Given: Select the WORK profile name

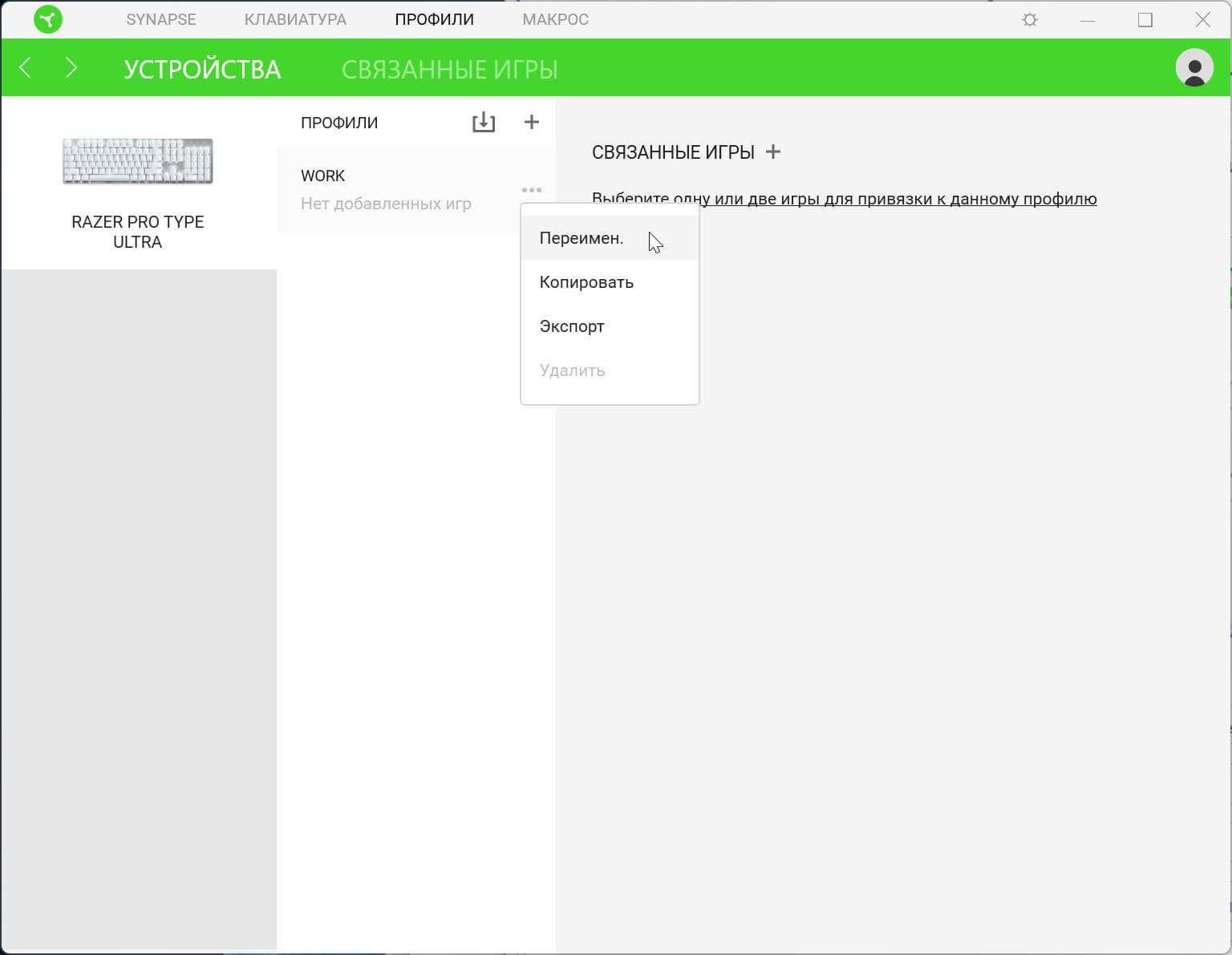Looking at the screenshot, I should coord(322,176).
